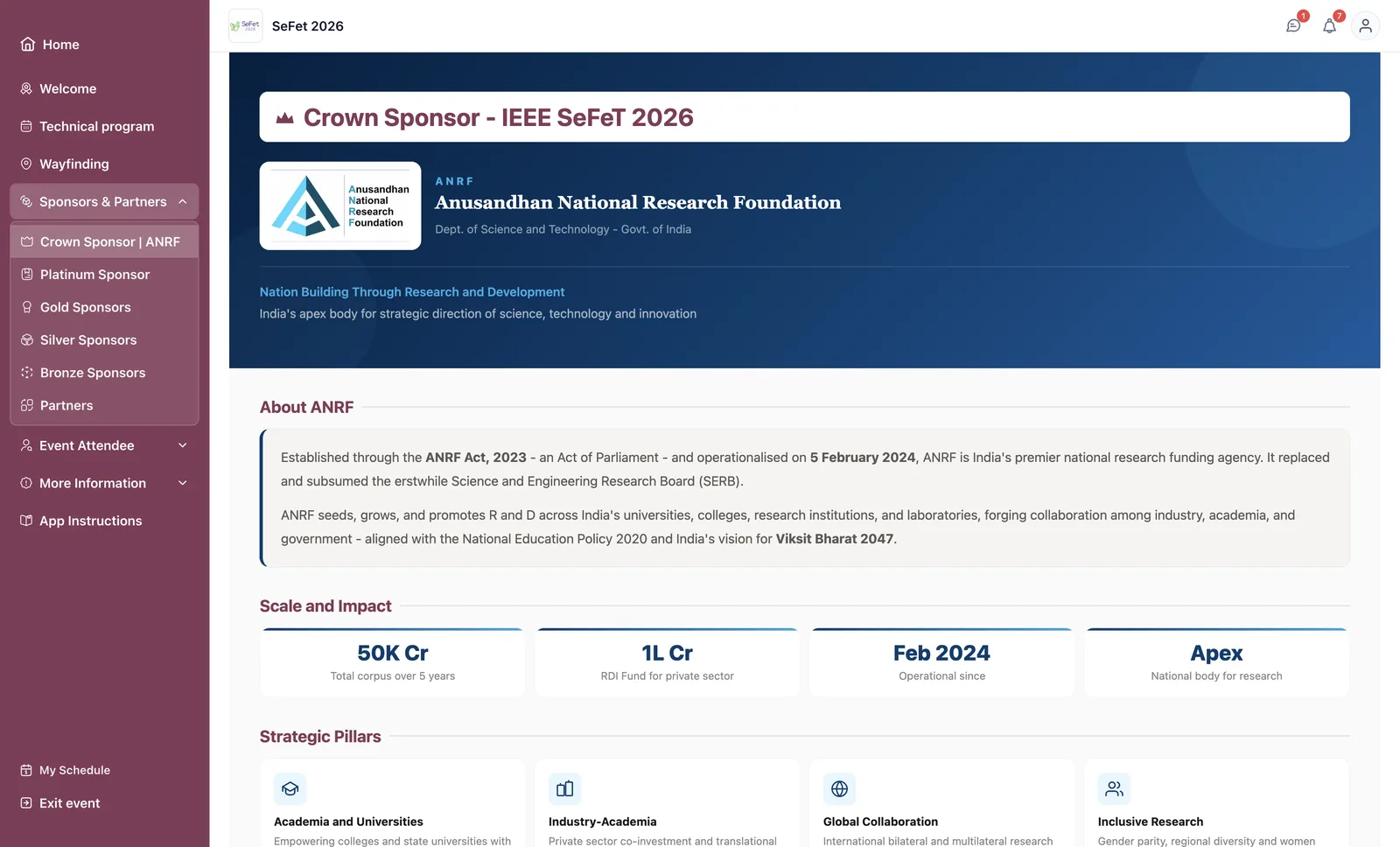Open notifications bell icon

(x=1329, y=26)
